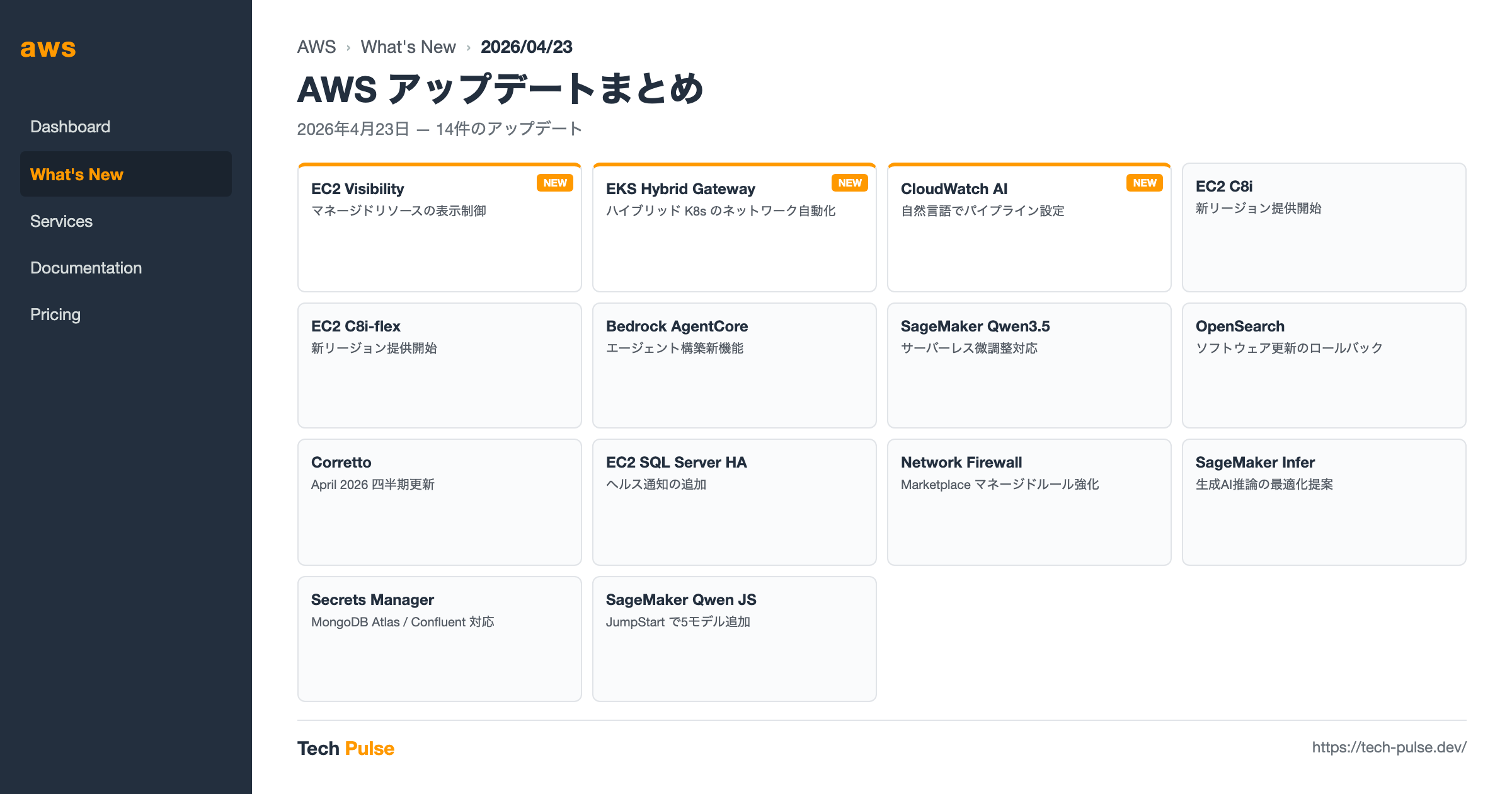Open the Dashboard sidebar item
Image resolution: width=1512 pixels, height=794 pixels.
(126, 127)
